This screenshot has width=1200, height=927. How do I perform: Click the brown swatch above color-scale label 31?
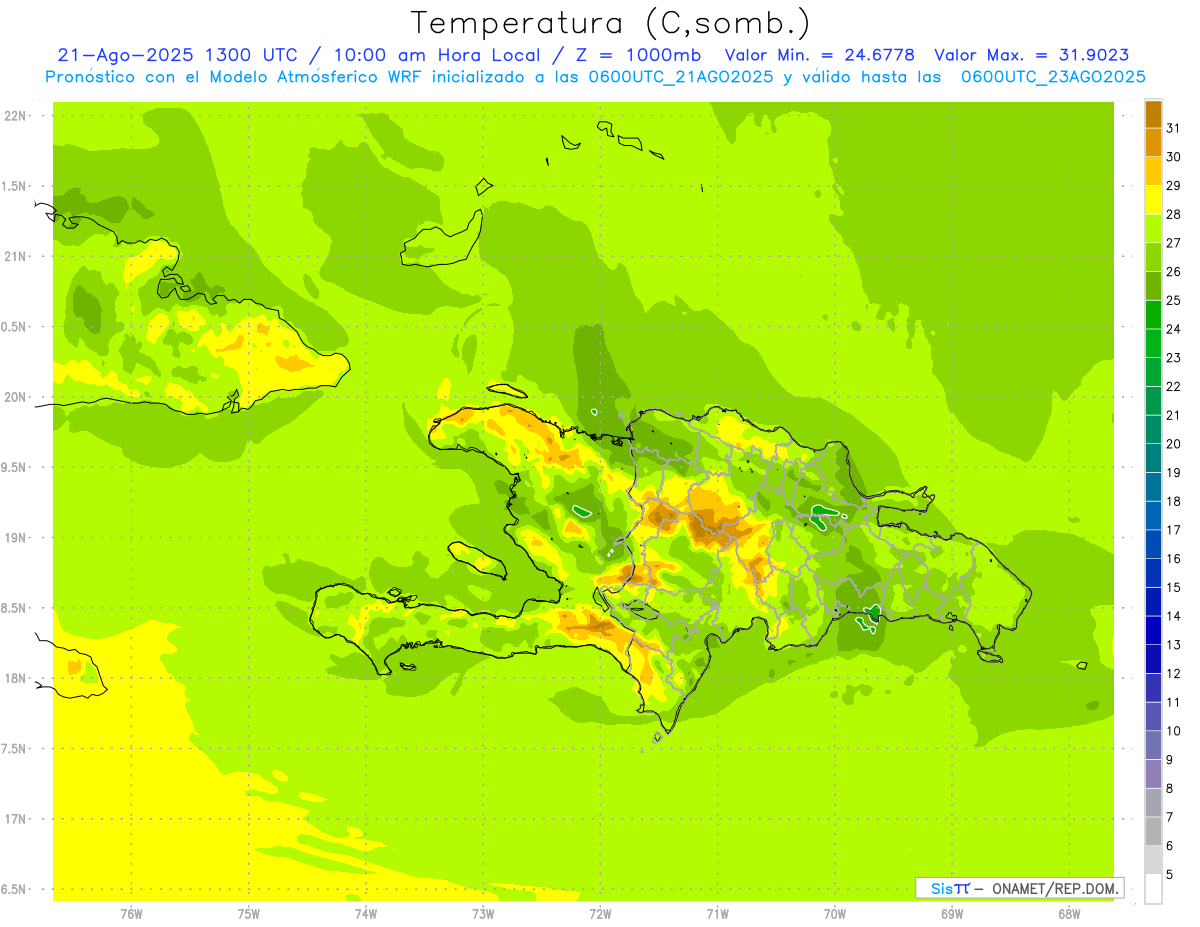pos(1153,114)
